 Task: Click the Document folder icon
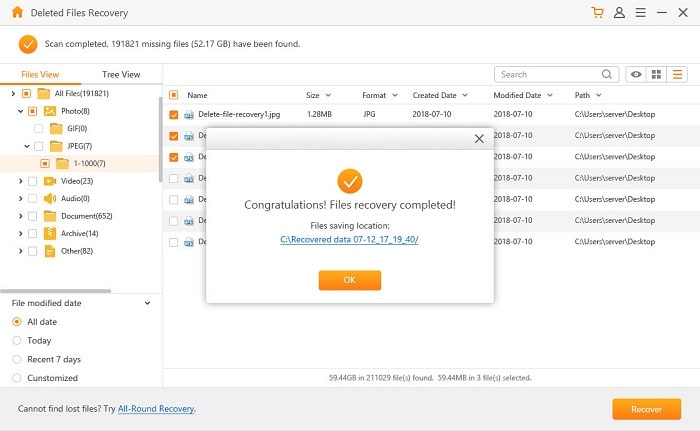[x=50, y=216]
